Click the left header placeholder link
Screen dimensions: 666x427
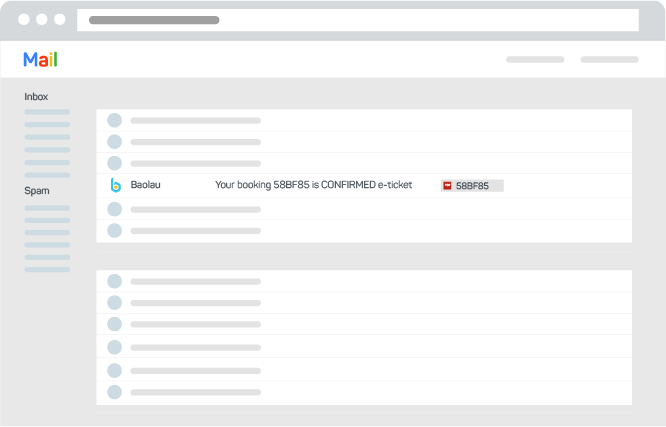(x=535, y=60)
